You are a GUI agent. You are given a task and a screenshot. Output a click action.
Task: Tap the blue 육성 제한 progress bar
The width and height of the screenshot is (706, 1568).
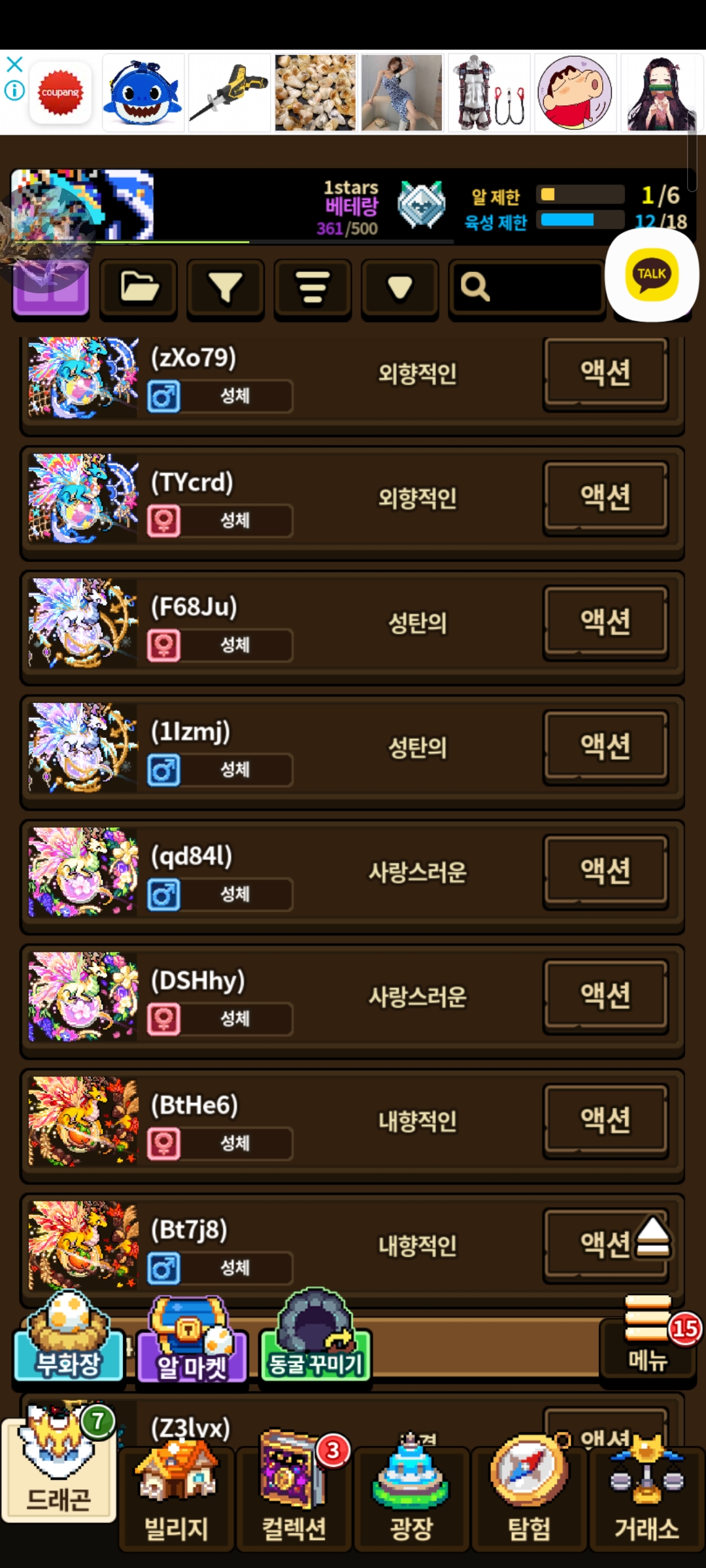click(580, 220)
